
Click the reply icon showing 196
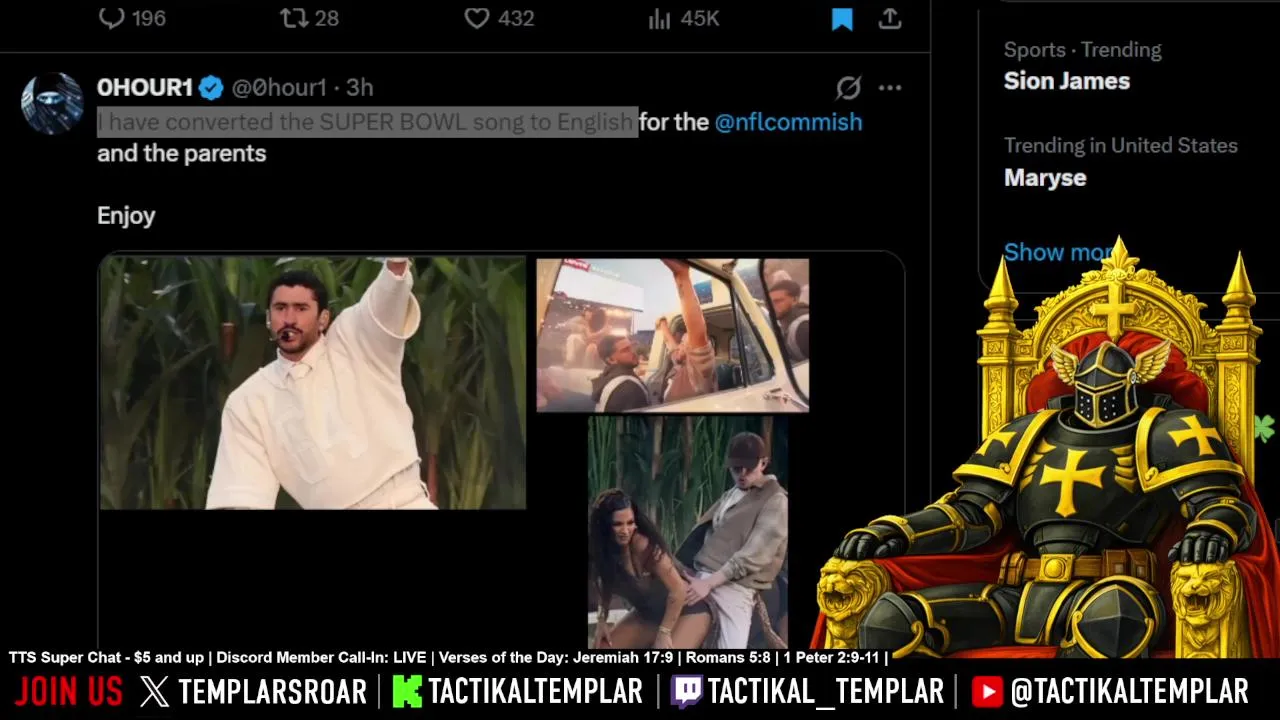click(x=111, y=18)
